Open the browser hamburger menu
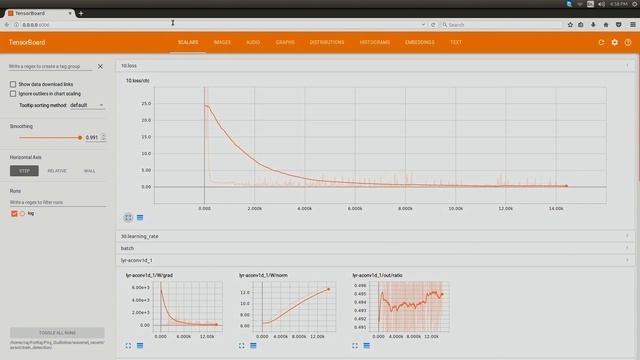 pyautogui.click(x=633, y=25)
